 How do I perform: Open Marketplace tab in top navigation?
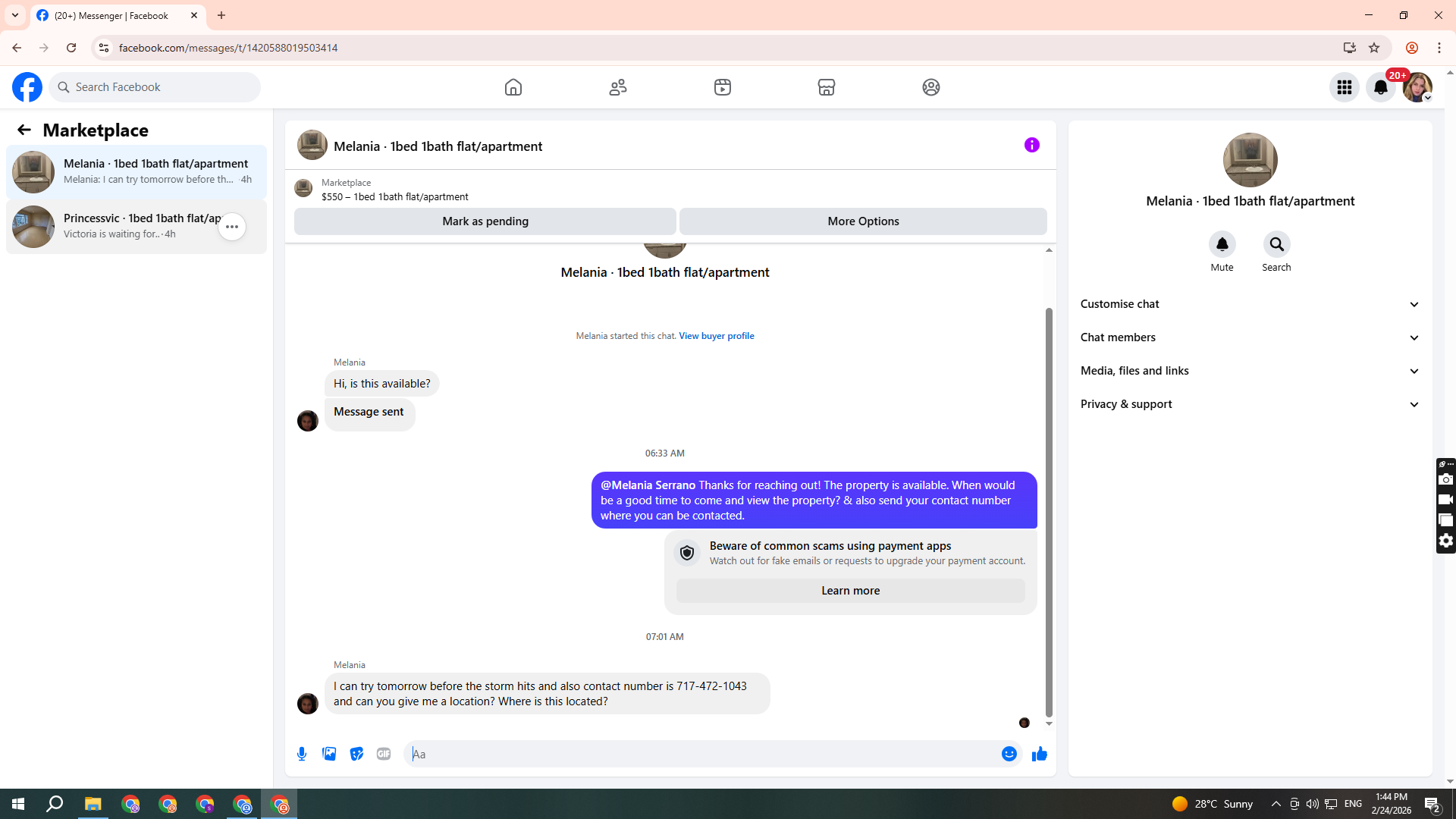coord(826,87)
